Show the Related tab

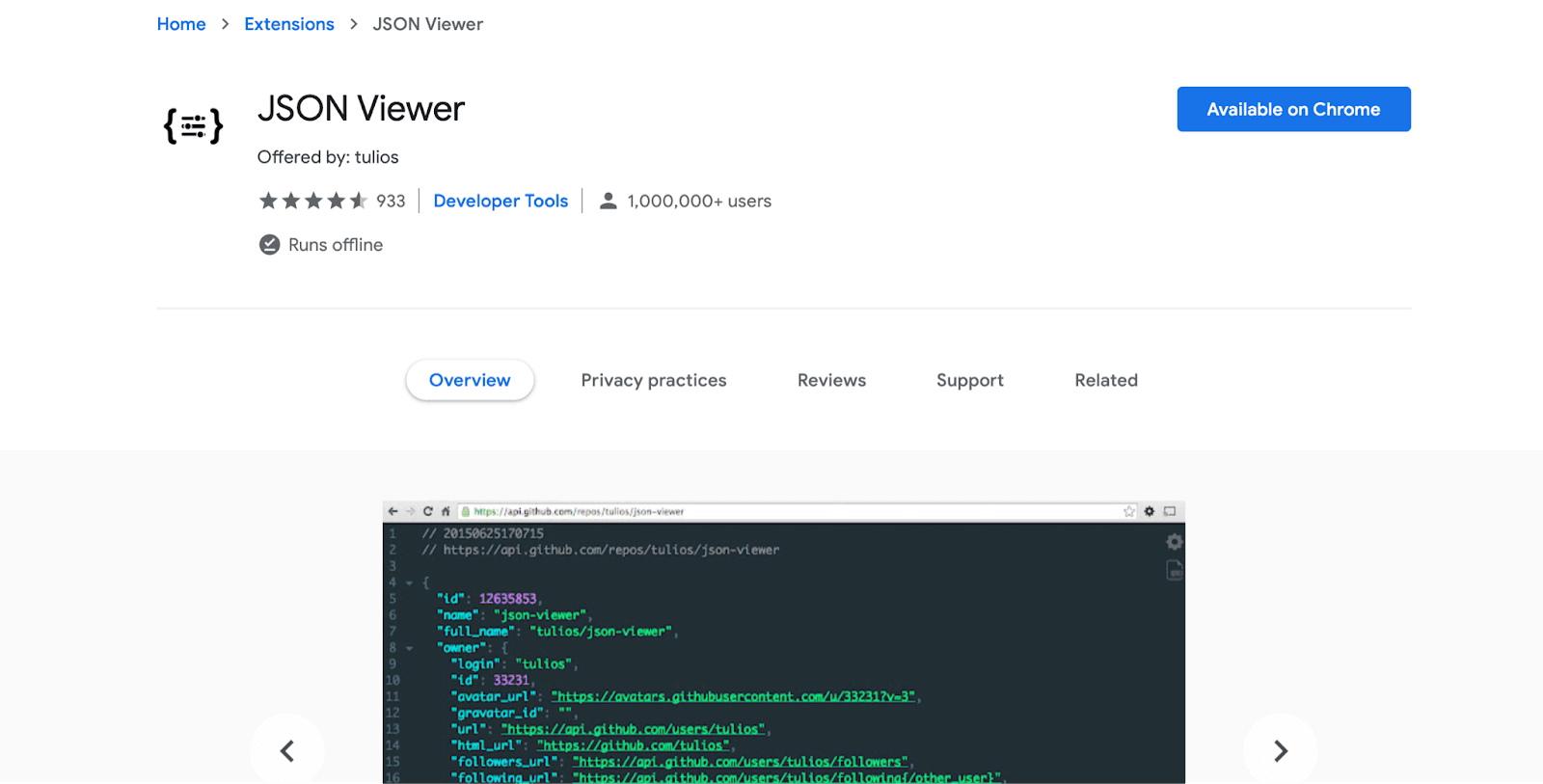pyautogui.click(x=1106, y=380)
